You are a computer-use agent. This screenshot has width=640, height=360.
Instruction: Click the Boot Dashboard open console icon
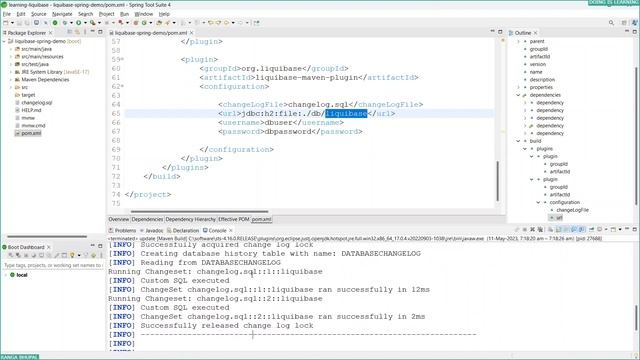tap(41, 255)
